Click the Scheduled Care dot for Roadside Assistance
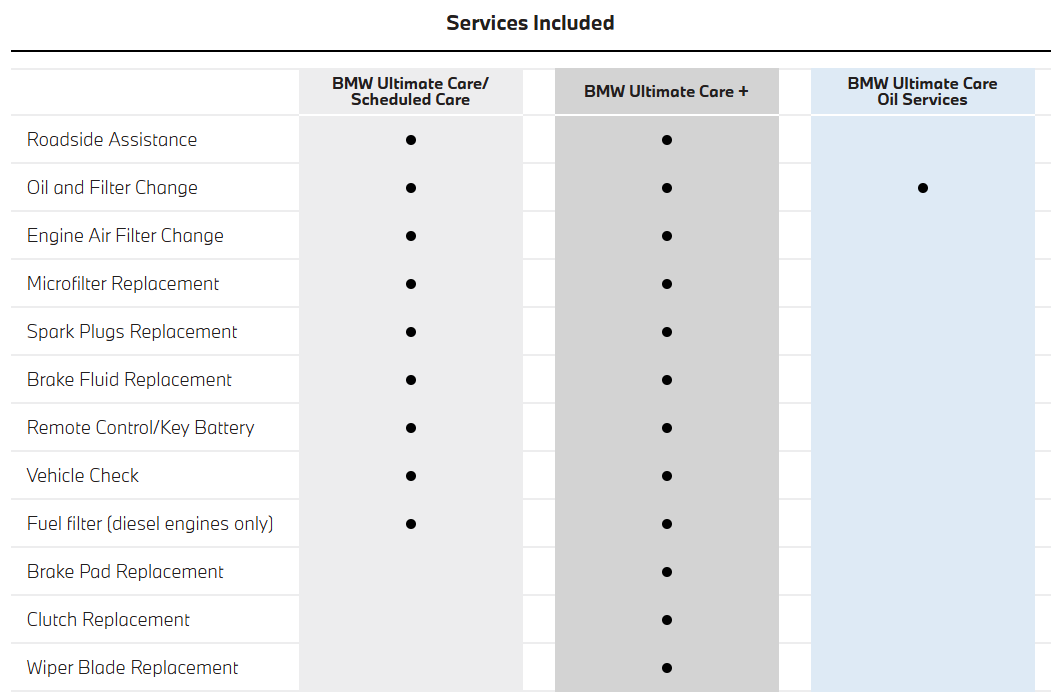This screenshot has height=694, width=1060. (x=410, y=140)
